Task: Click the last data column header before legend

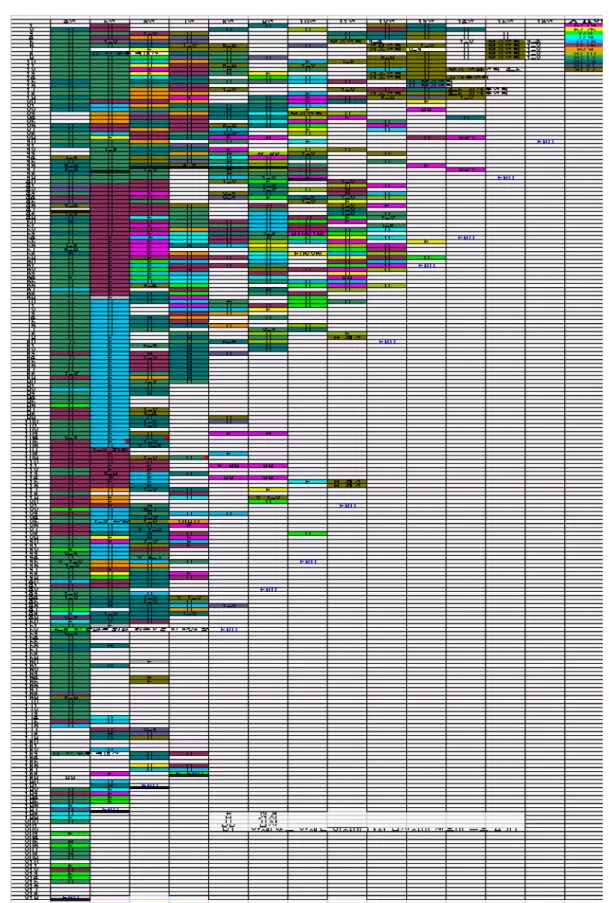Action: 544,21
